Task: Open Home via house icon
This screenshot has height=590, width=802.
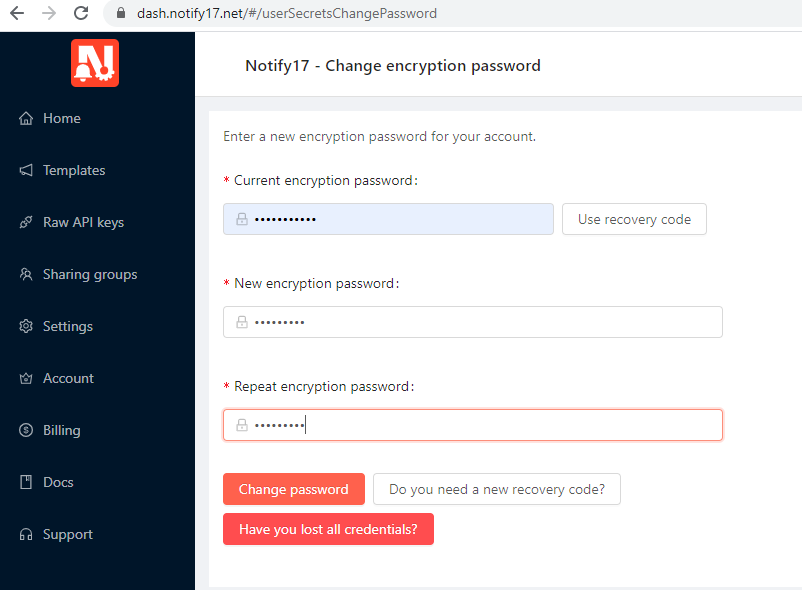Action: click(26, 118)
